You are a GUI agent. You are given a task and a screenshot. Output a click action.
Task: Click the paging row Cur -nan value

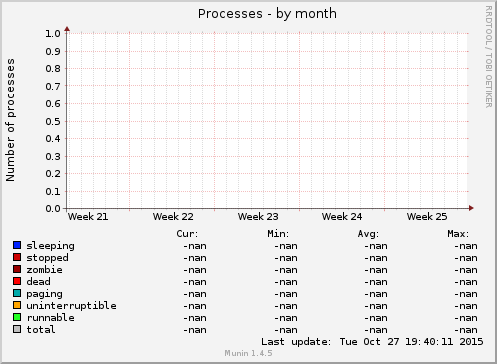pyautogui.click(x=195, y=294)
